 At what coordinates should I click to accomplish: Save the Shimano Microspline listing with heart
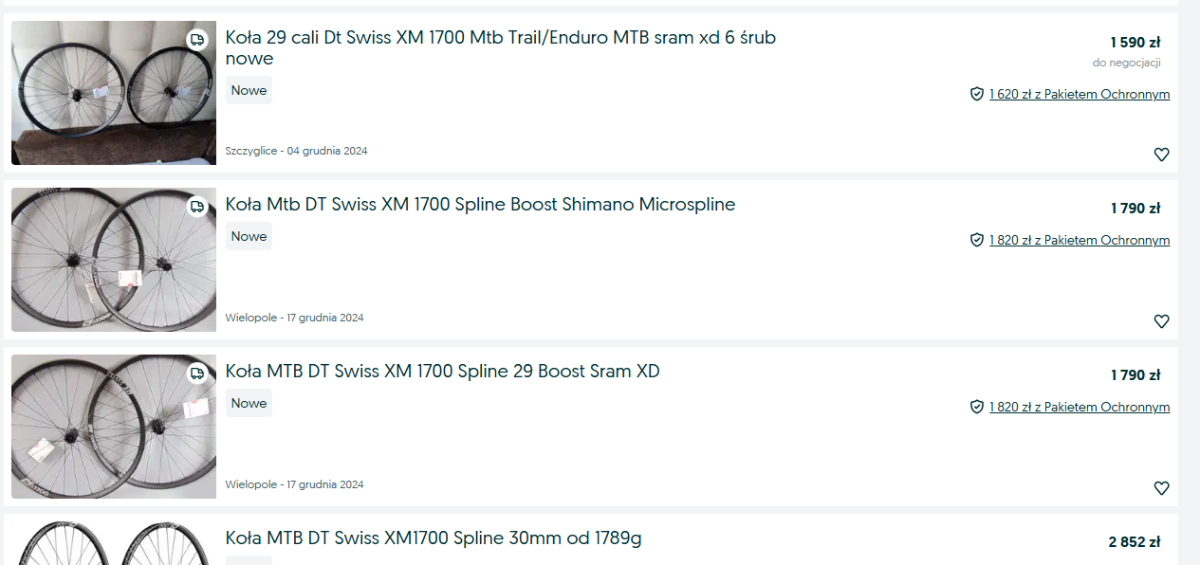[1161, 322]
